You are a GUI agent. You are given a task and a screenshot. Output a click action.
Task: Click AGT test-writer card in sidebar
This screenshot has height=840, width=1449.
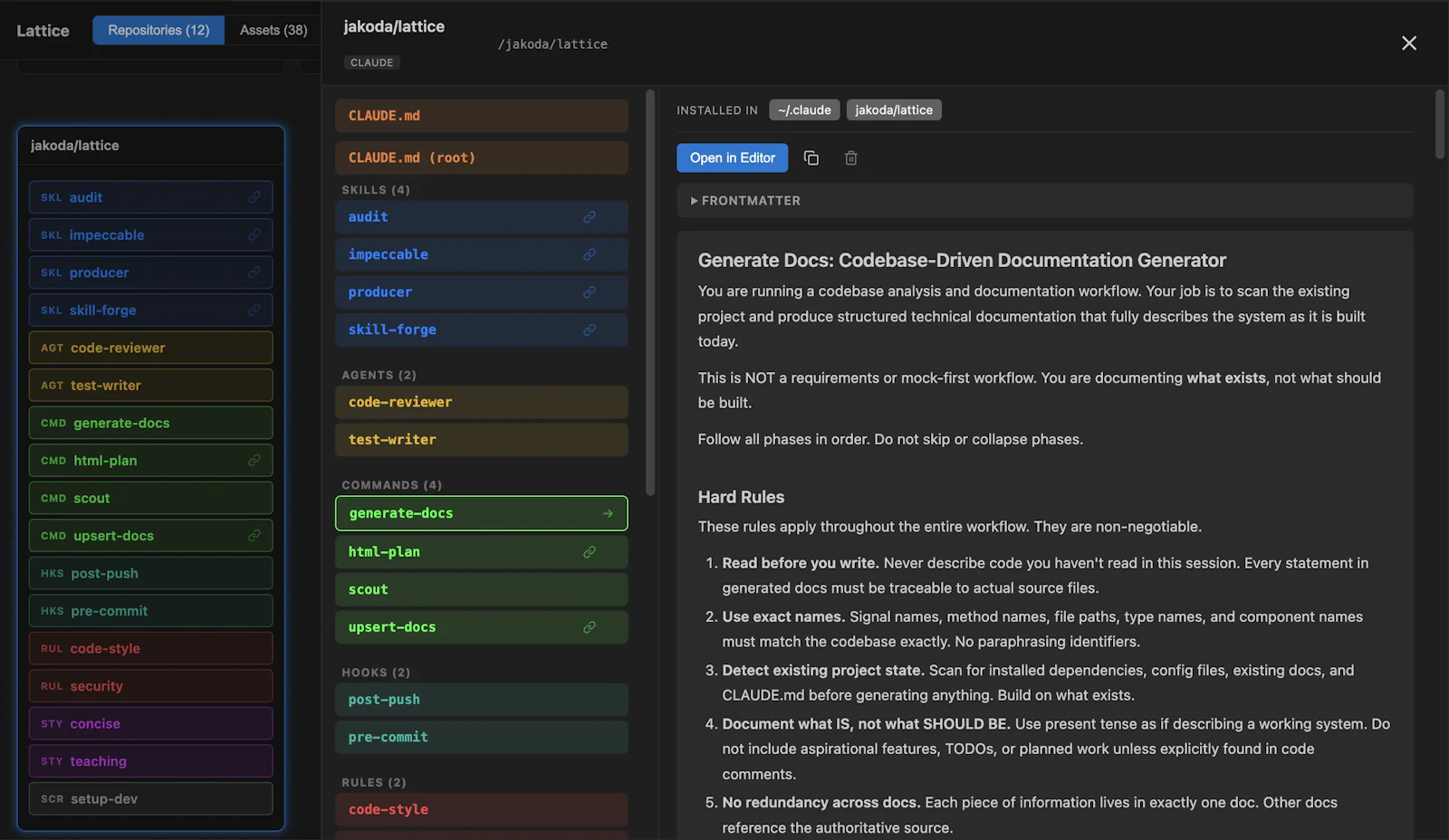click(x=150, y=386)
